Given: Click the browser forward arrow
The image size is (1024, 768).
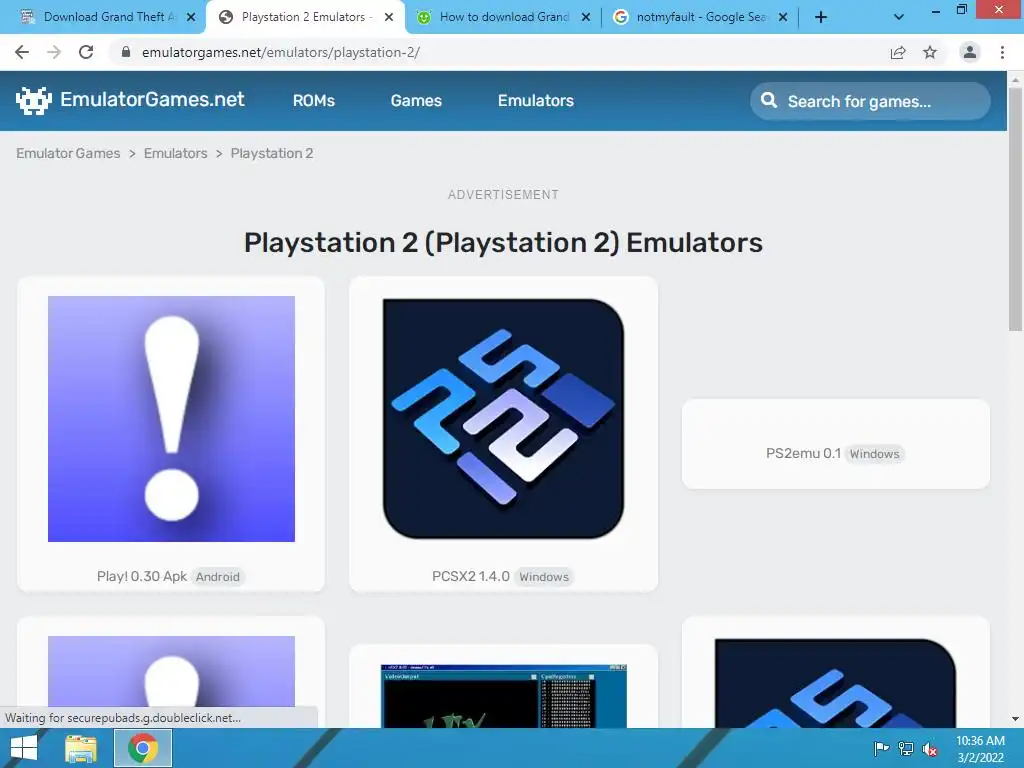Looking at the screenshot, I should point(54,52).
